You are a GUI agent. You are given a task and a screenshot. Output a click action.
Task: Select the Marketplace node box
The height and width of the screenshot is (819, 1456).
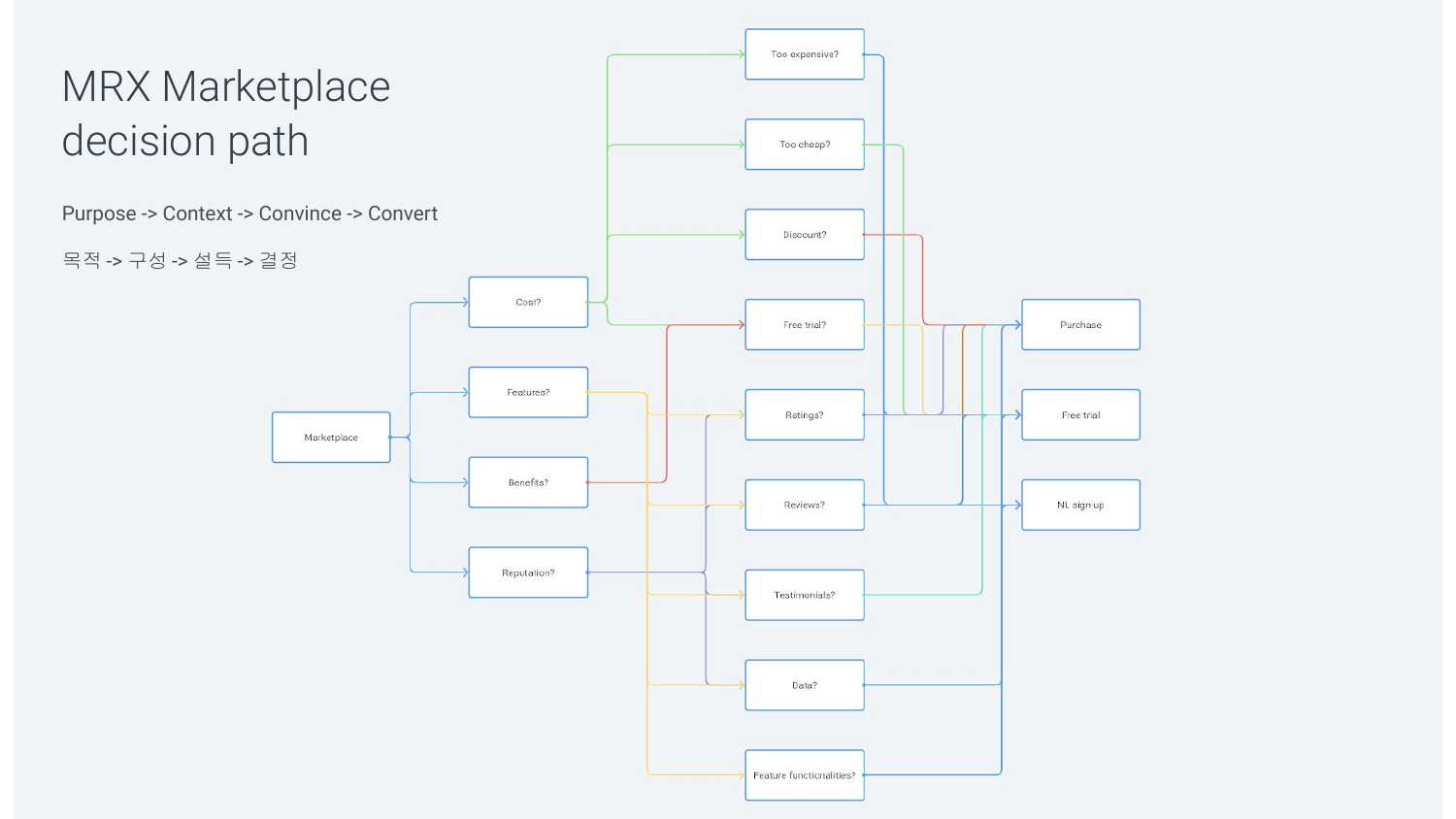(x=331, y=438)
